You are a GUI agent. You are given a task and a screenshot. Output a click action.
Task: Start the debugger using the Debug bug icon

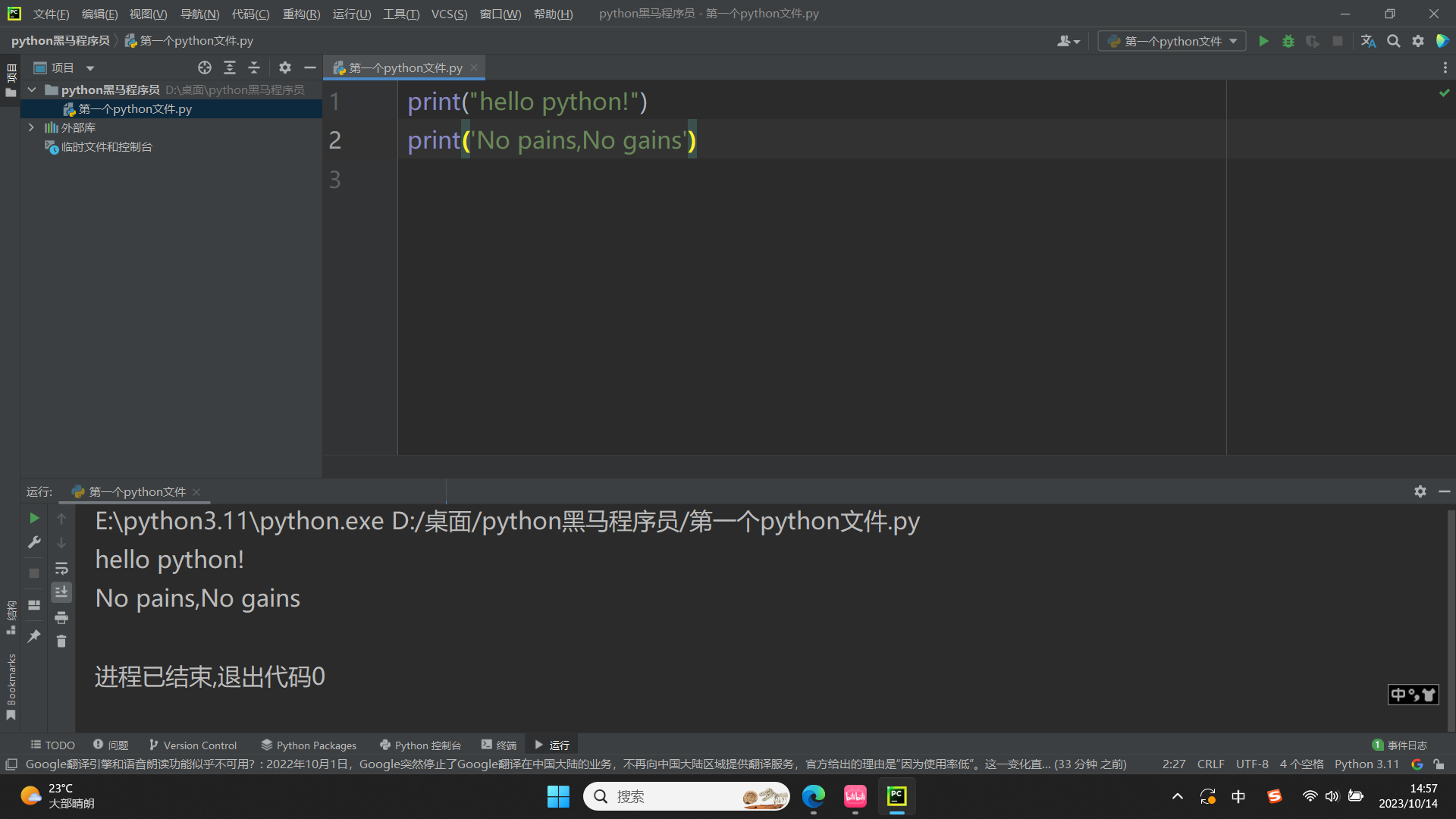tap(1288, 41)
